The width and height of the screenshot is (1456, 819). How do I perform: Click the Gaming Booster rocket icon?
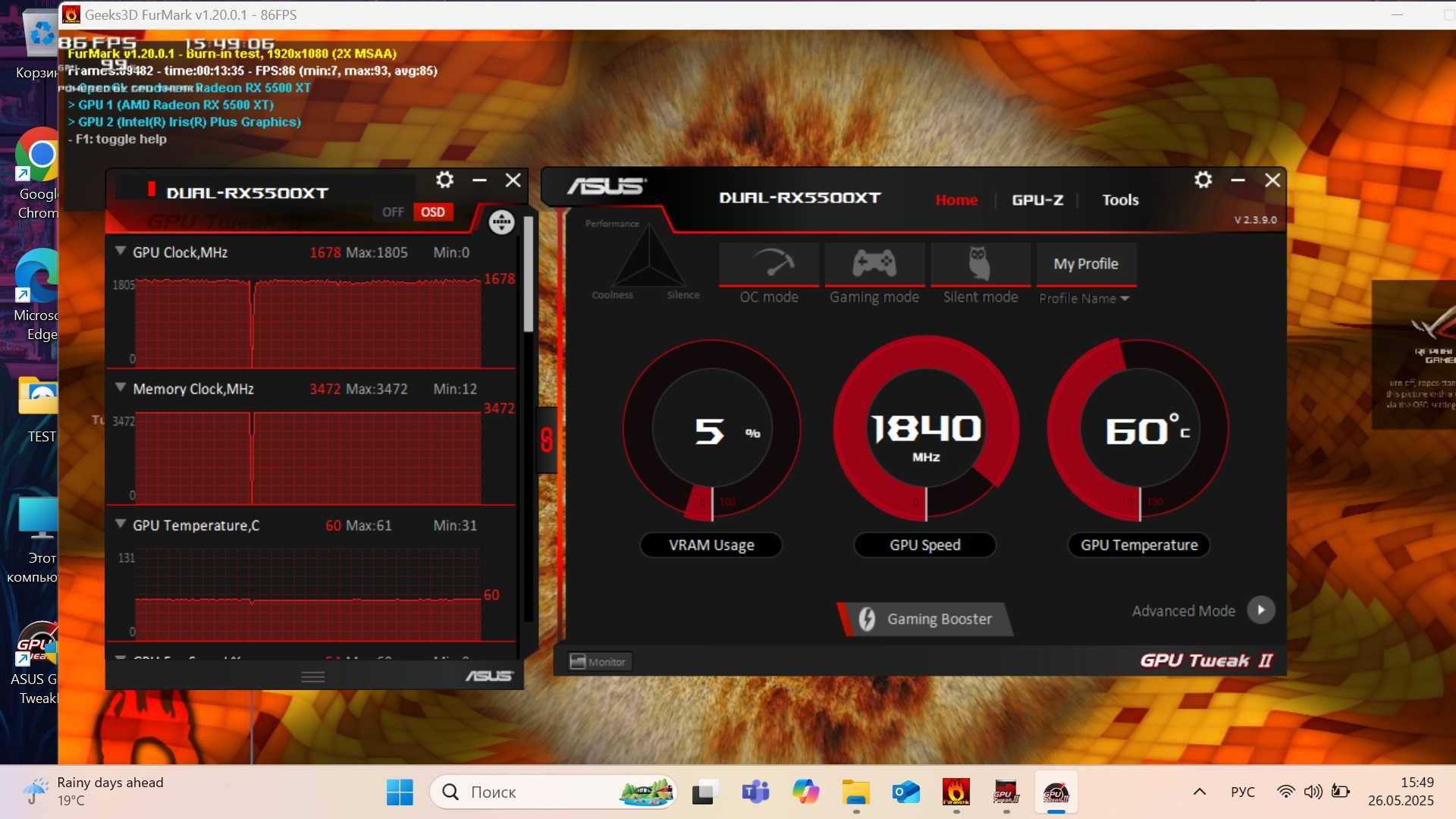[867, 619]
